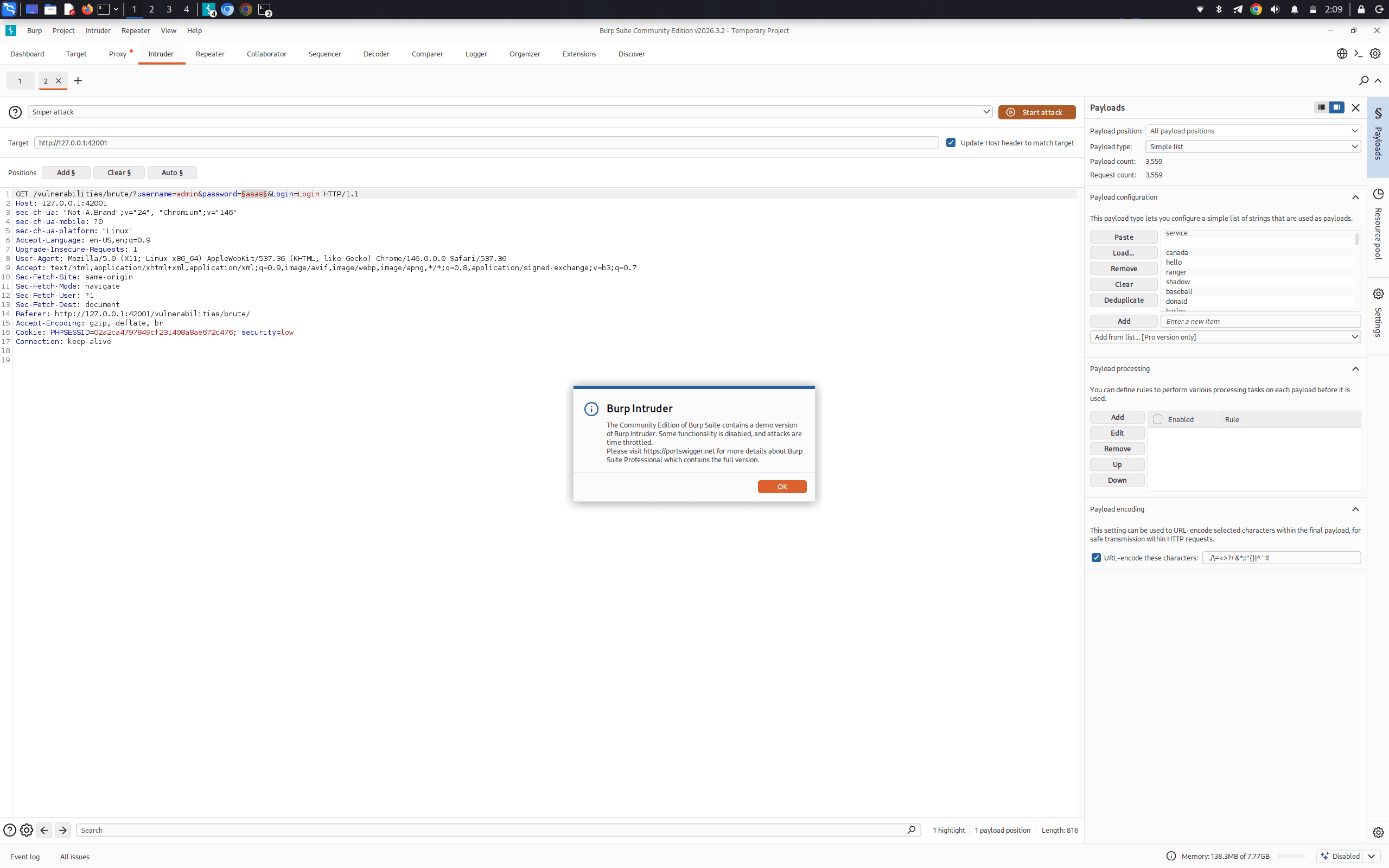1389x868 pixels.
Task: Open the editor gear icon beside the back arrow
Action: [x=27, y=830]
